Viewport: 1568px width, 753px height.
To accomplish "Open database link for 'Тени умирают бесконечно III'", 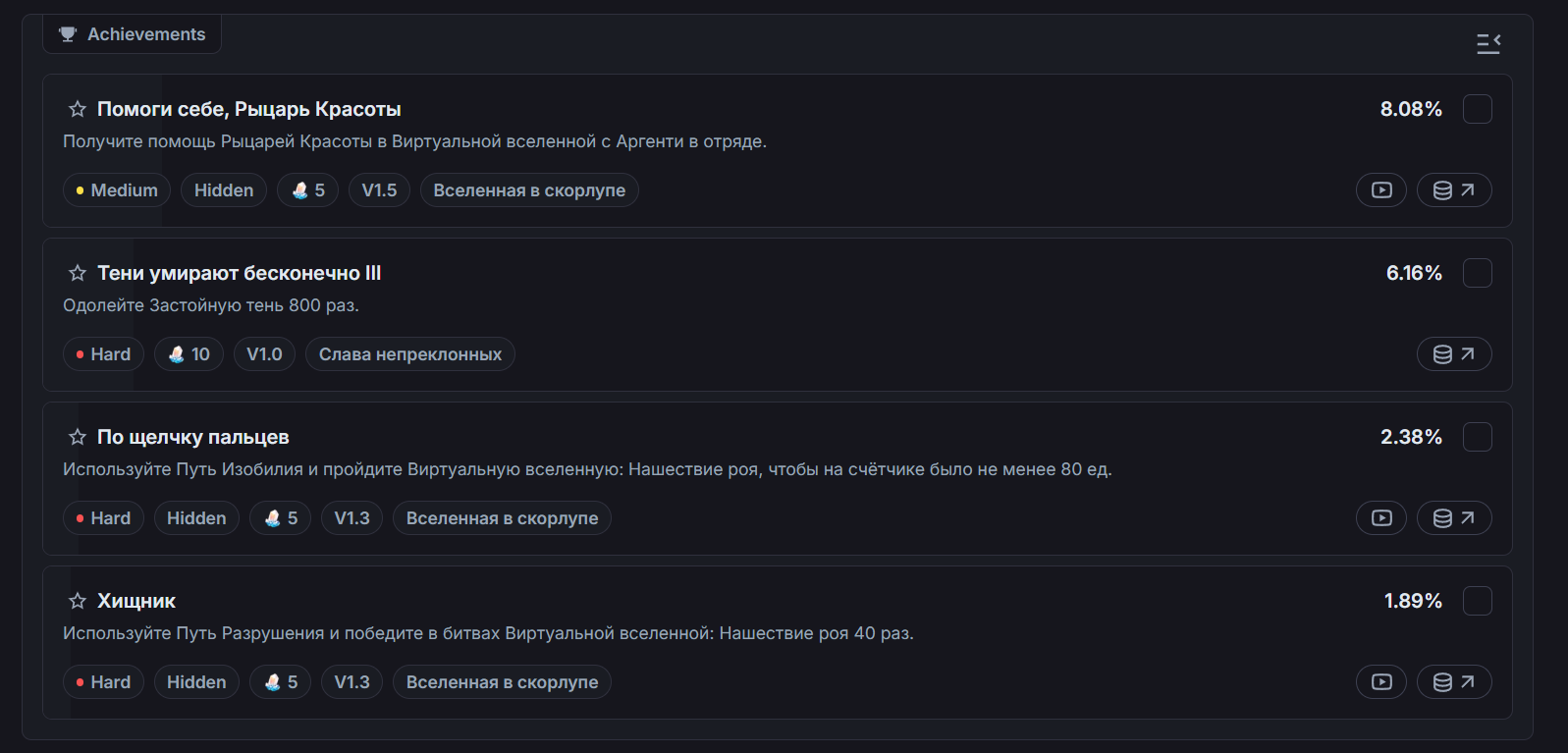I will tap(1454, 354).
